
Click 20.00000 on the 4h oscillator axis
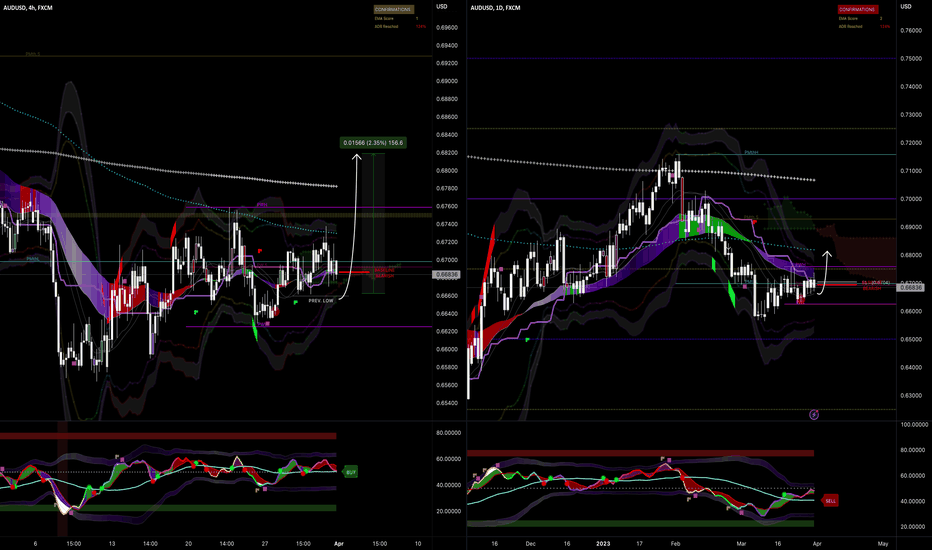448,511
